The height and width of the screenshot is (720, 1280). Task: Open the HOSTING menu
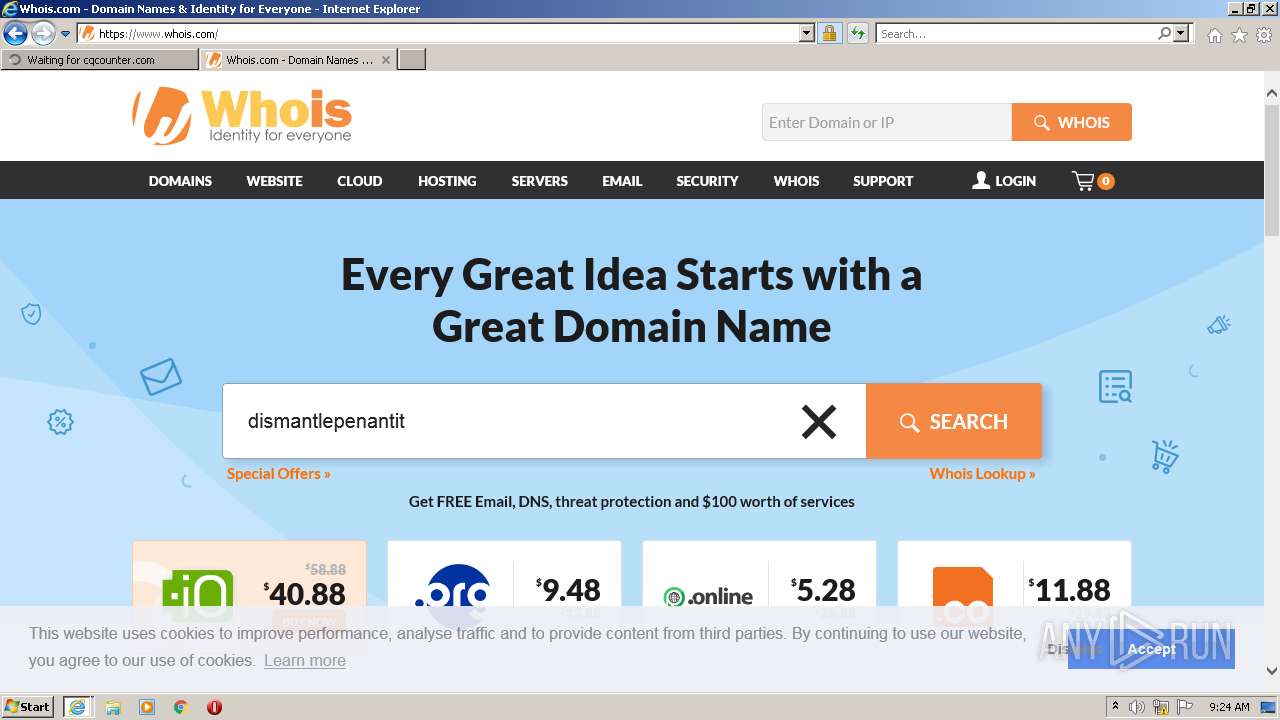(x=447, y=181)
